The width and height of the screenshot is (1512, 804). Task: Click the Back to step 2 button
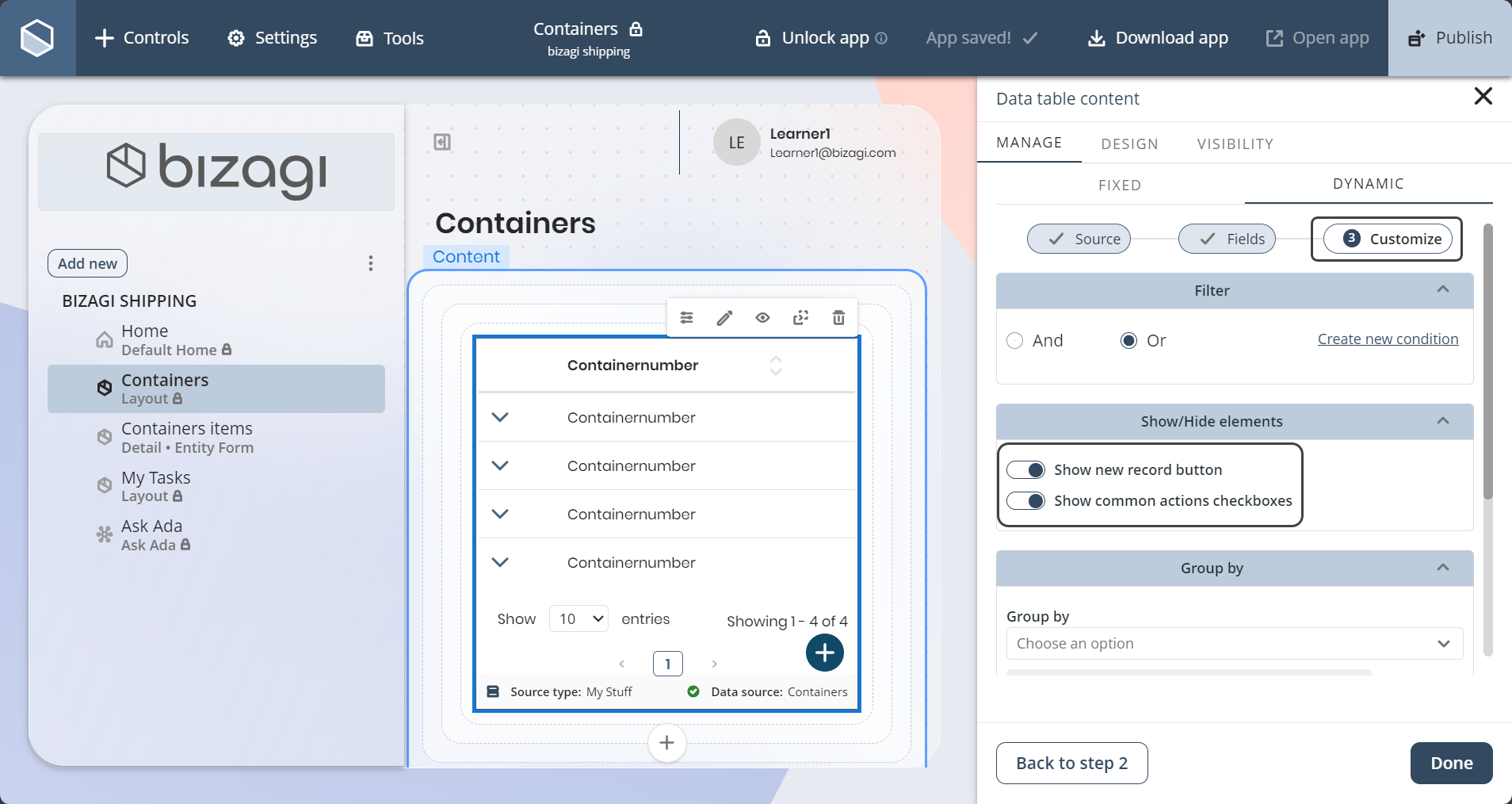[1071, 763]
